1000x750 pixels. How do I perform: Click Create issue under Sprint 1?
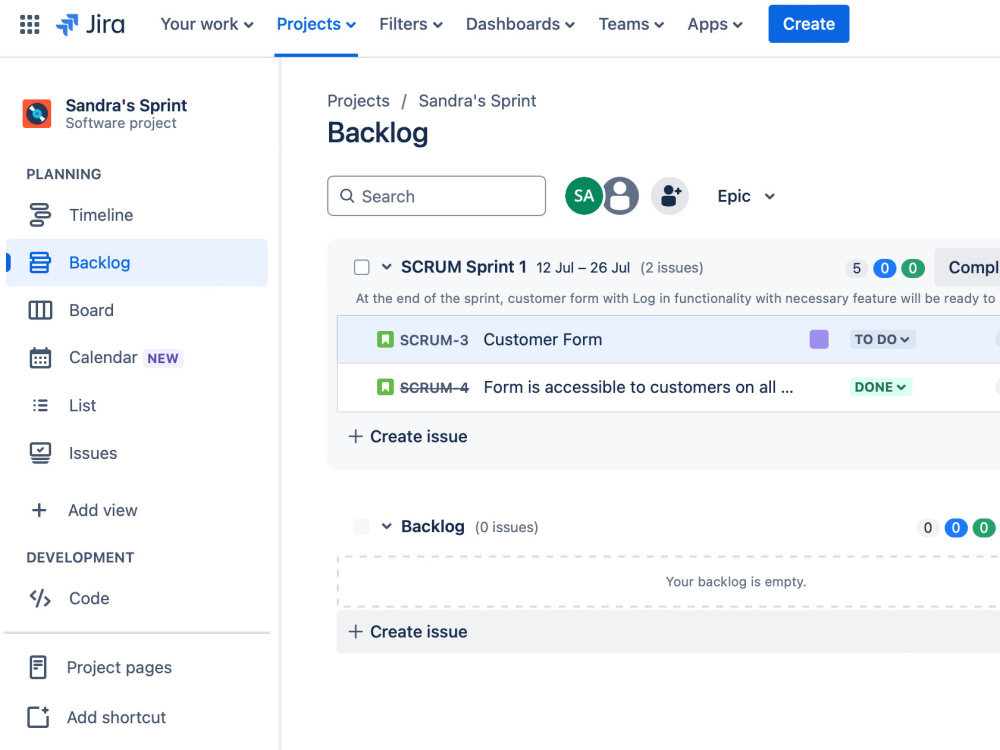[408, 437]
